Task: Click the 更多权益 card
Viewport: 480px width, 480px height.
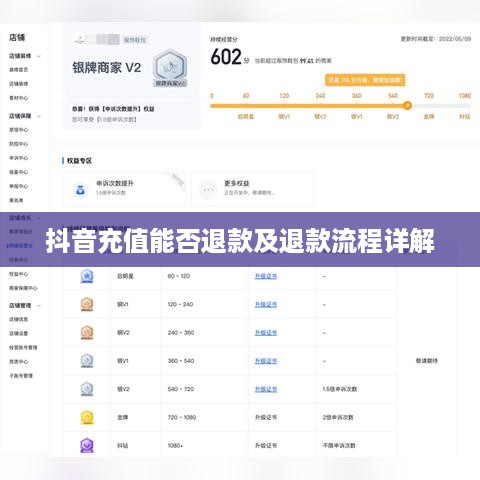Action: [x=252, y=189]
